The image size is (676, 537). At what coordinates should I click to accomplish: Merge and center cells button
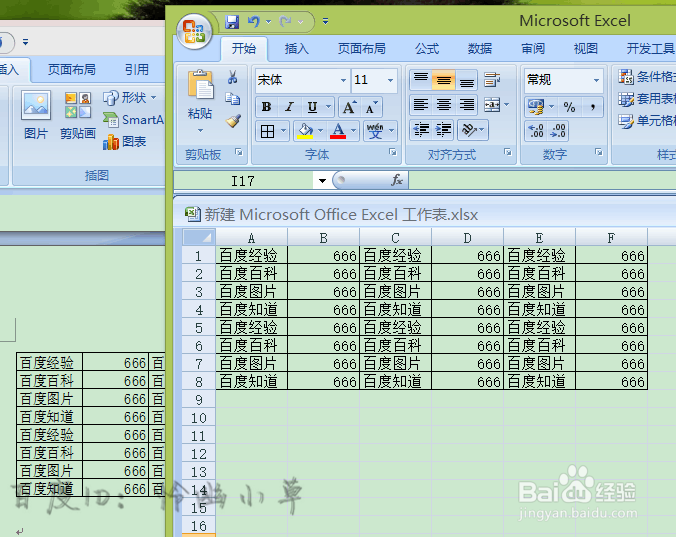pos(491,105)
